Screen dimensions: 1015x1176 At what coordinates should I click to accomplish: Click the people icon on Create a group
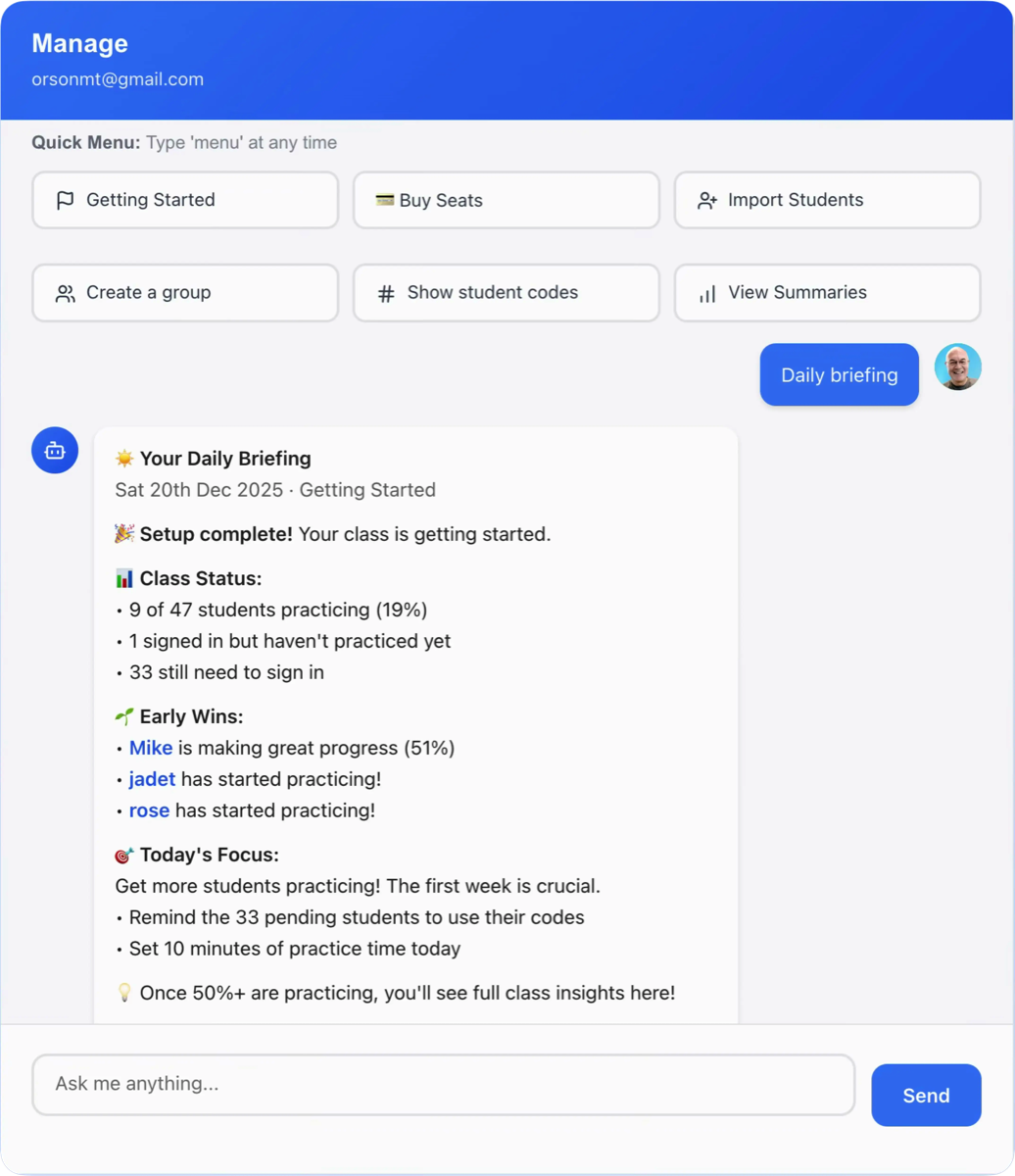[x=66, y=293]
